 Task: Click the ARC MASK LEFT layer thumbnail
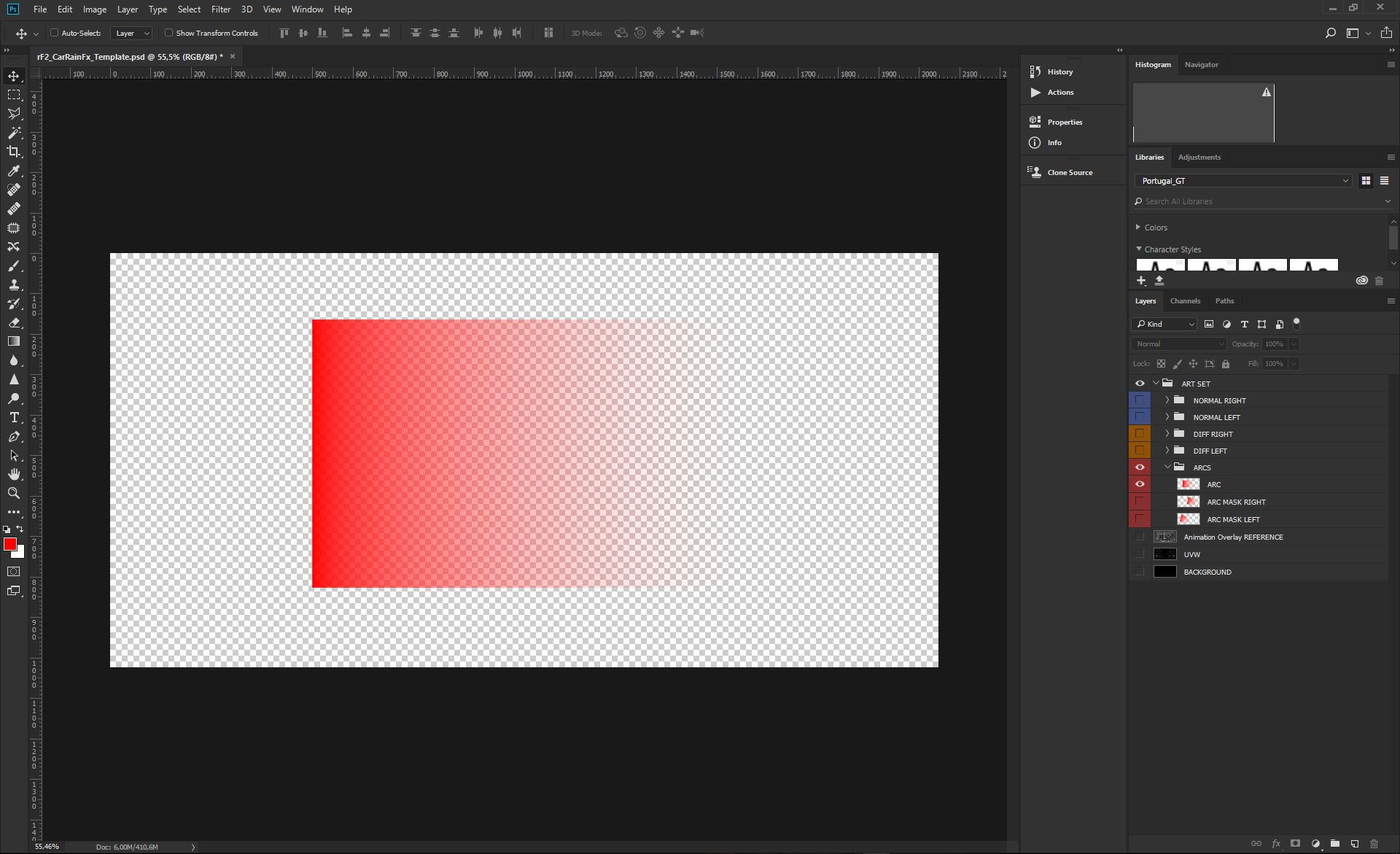coord(1189,519)
